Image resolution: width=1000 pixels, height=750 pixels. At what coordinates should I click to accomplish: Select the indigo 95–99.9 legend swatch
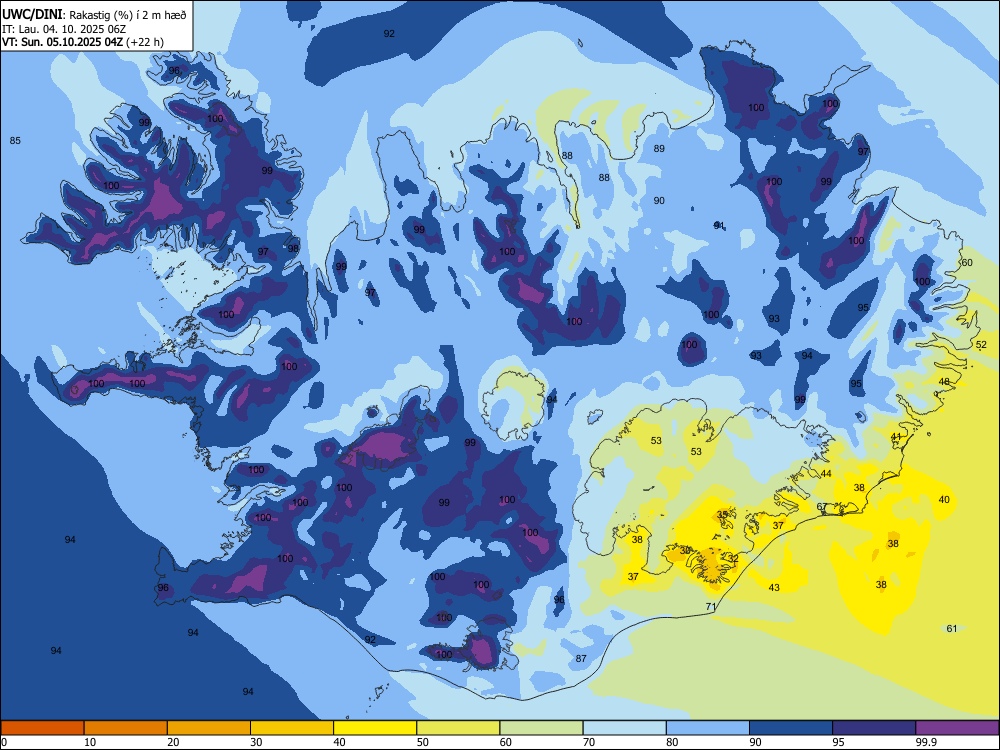874,728
